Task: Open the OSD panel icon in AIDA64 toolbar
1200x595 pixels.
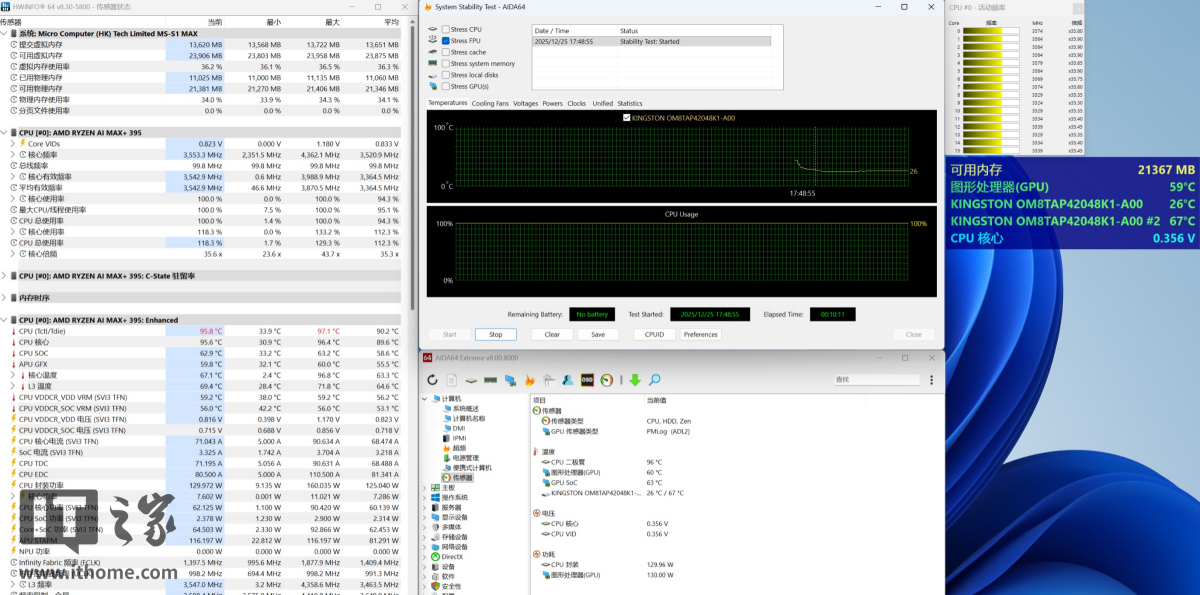Action: 588,380
